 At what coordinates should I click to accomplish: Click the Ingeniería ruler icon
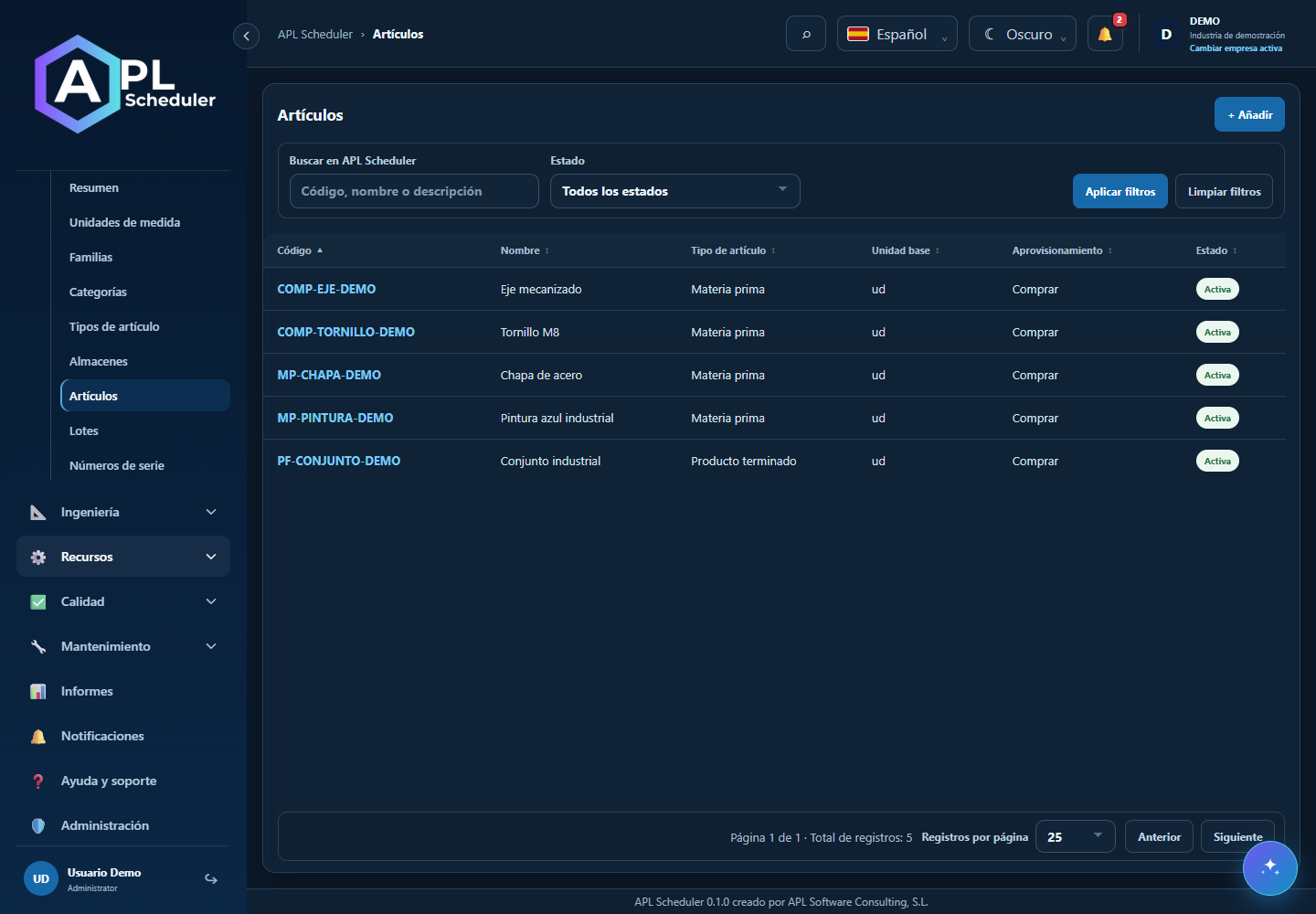[x=38, y=513]
